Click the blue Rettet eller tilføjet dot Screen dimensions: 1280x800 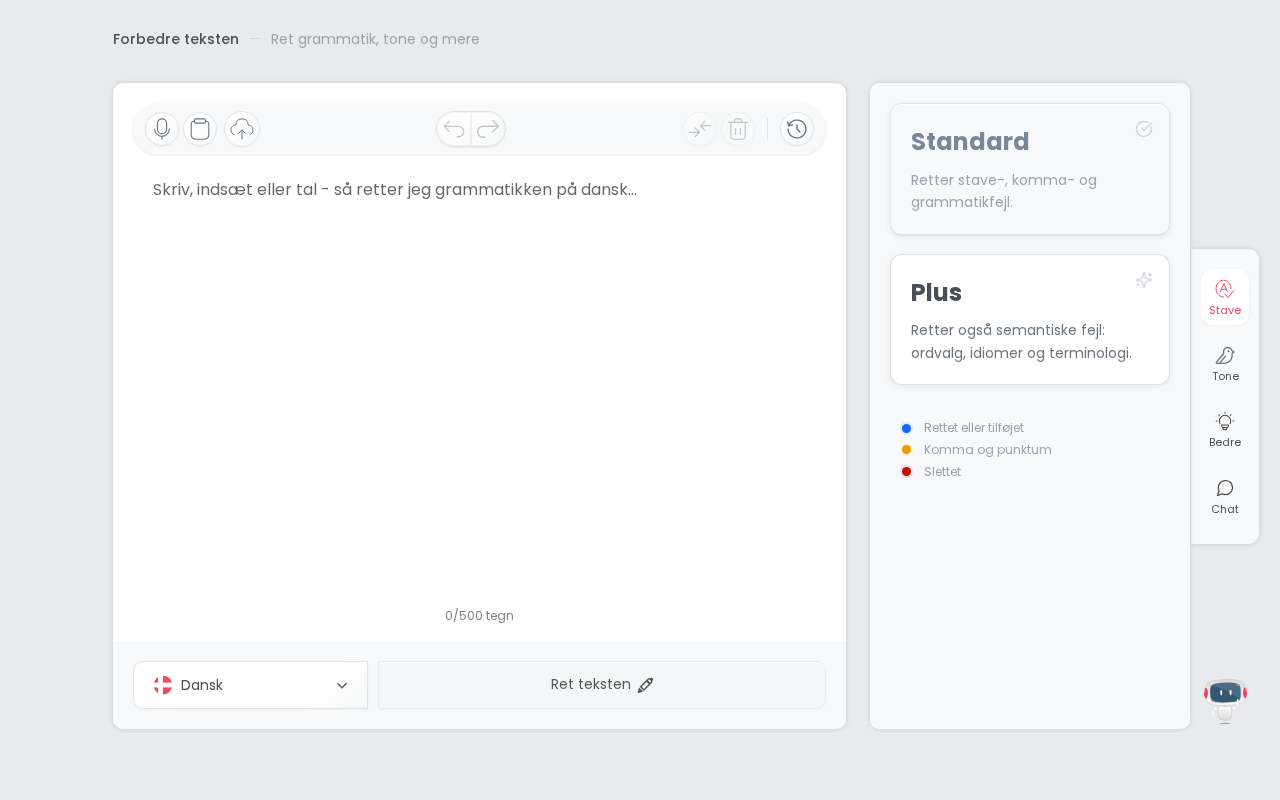906,428
